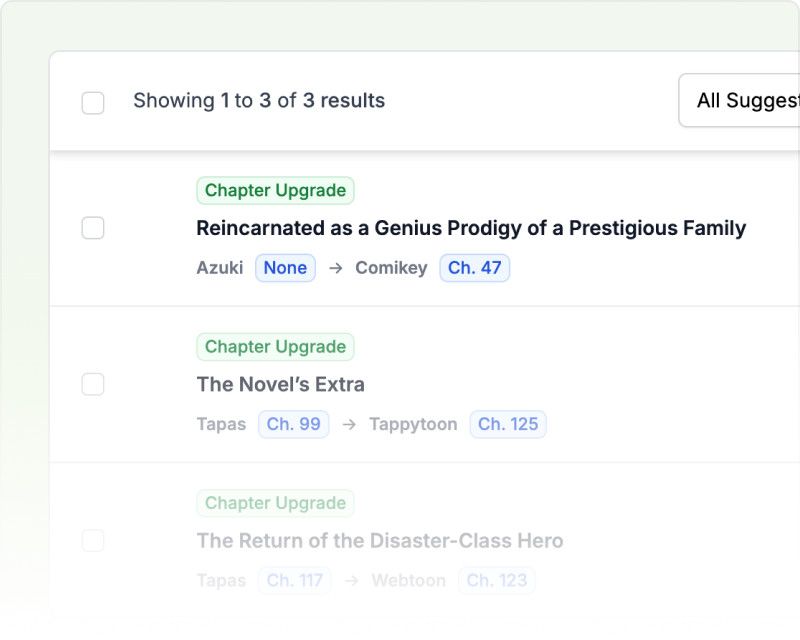Click first Chapter Upgrade tag
800x640 pixels.
tap(276, 190)
